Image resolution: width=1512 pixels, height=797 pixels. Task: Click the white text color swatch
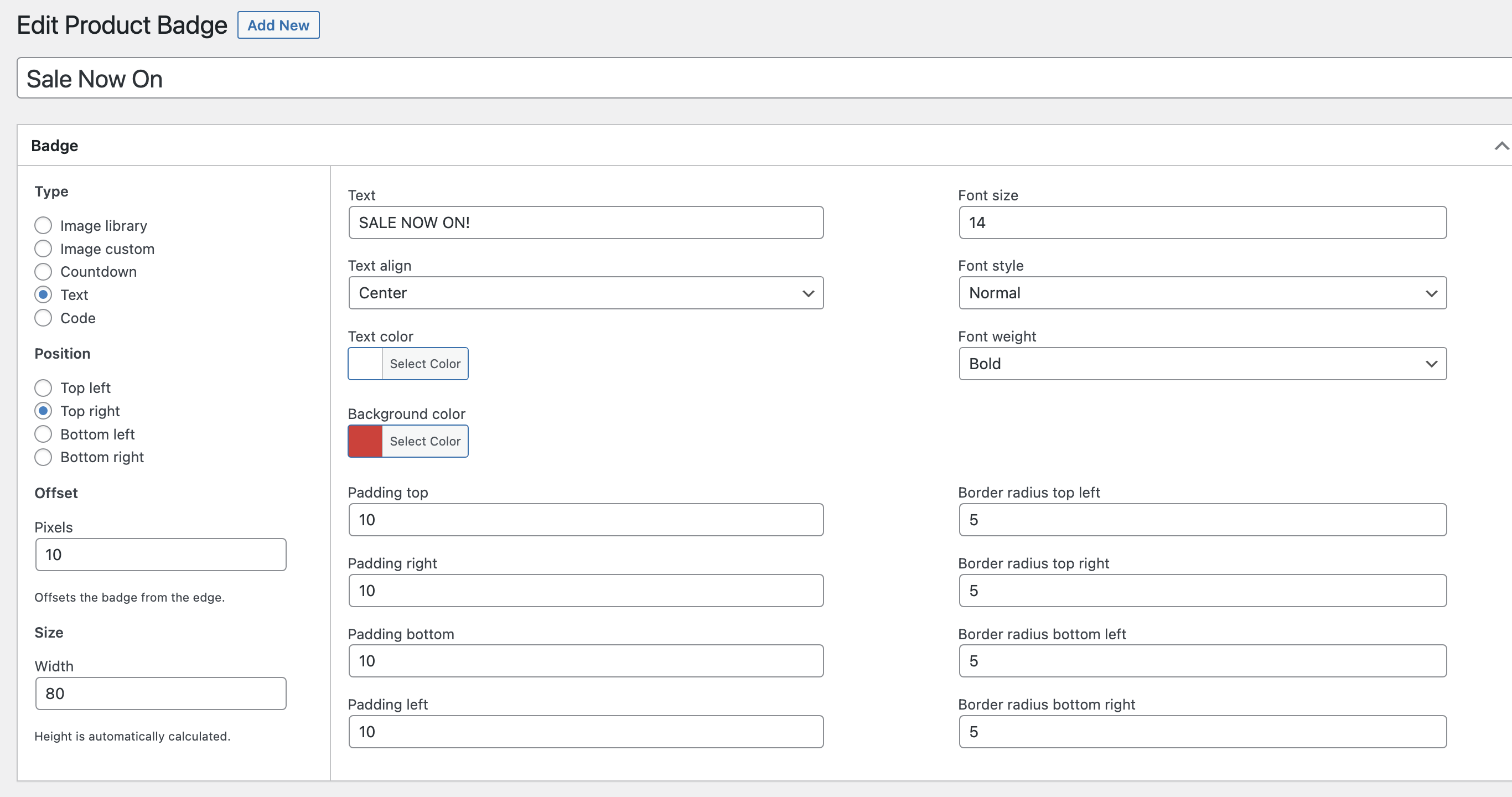click(365, 364)
